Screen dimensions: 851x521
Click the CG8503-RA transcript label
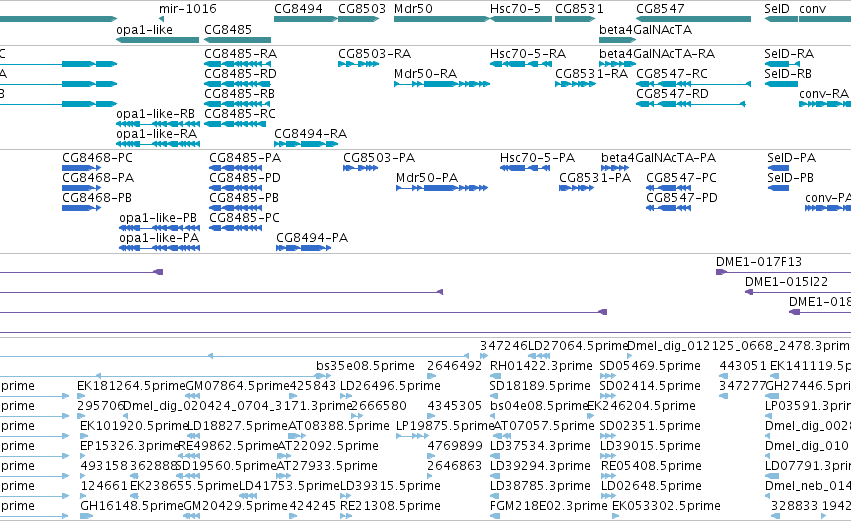pos(374,54)
